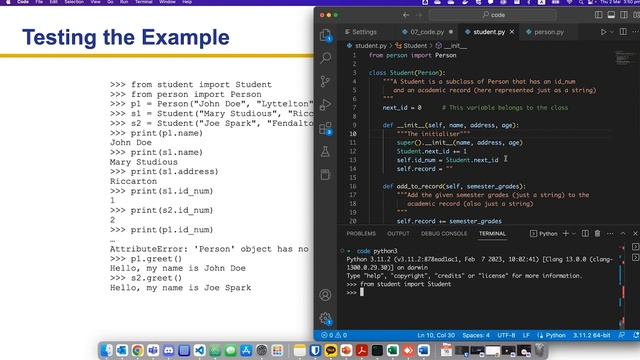
Task: Click Ln 10, Col 30 go-to-line
Action: [x=436, y=335]
